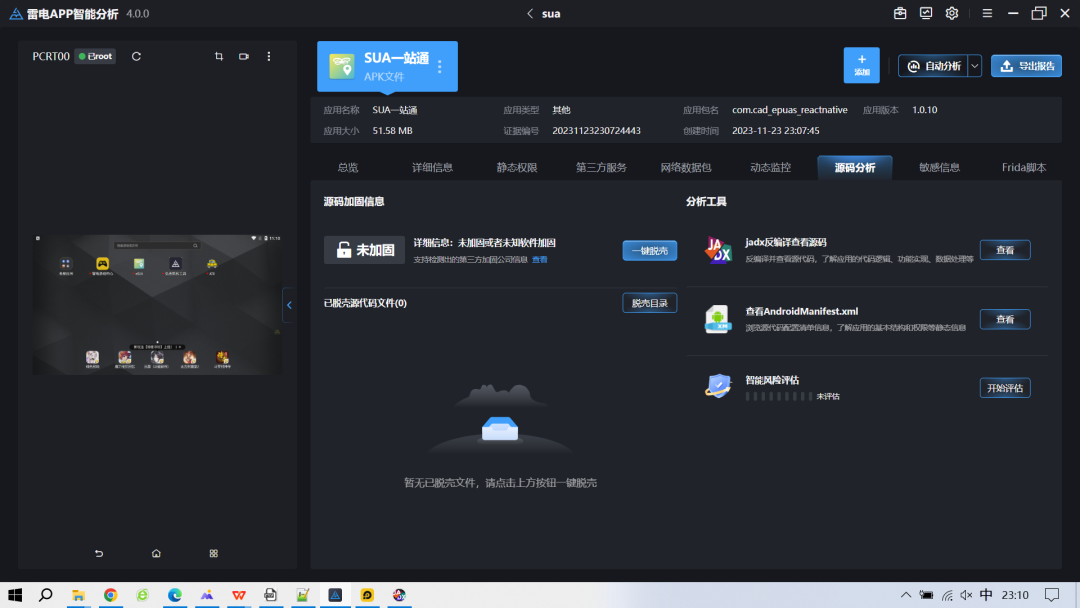
Task: View AndroidManifest.xml with 查看 button
Action: click(1005, 319)
